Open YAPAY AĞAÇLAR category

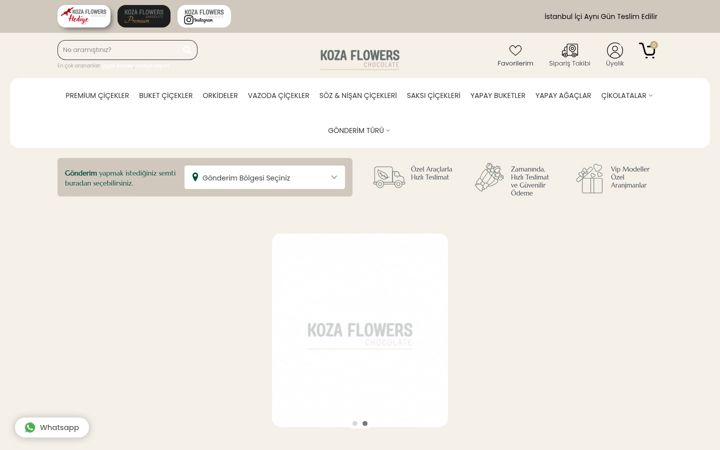pos(563,96)
